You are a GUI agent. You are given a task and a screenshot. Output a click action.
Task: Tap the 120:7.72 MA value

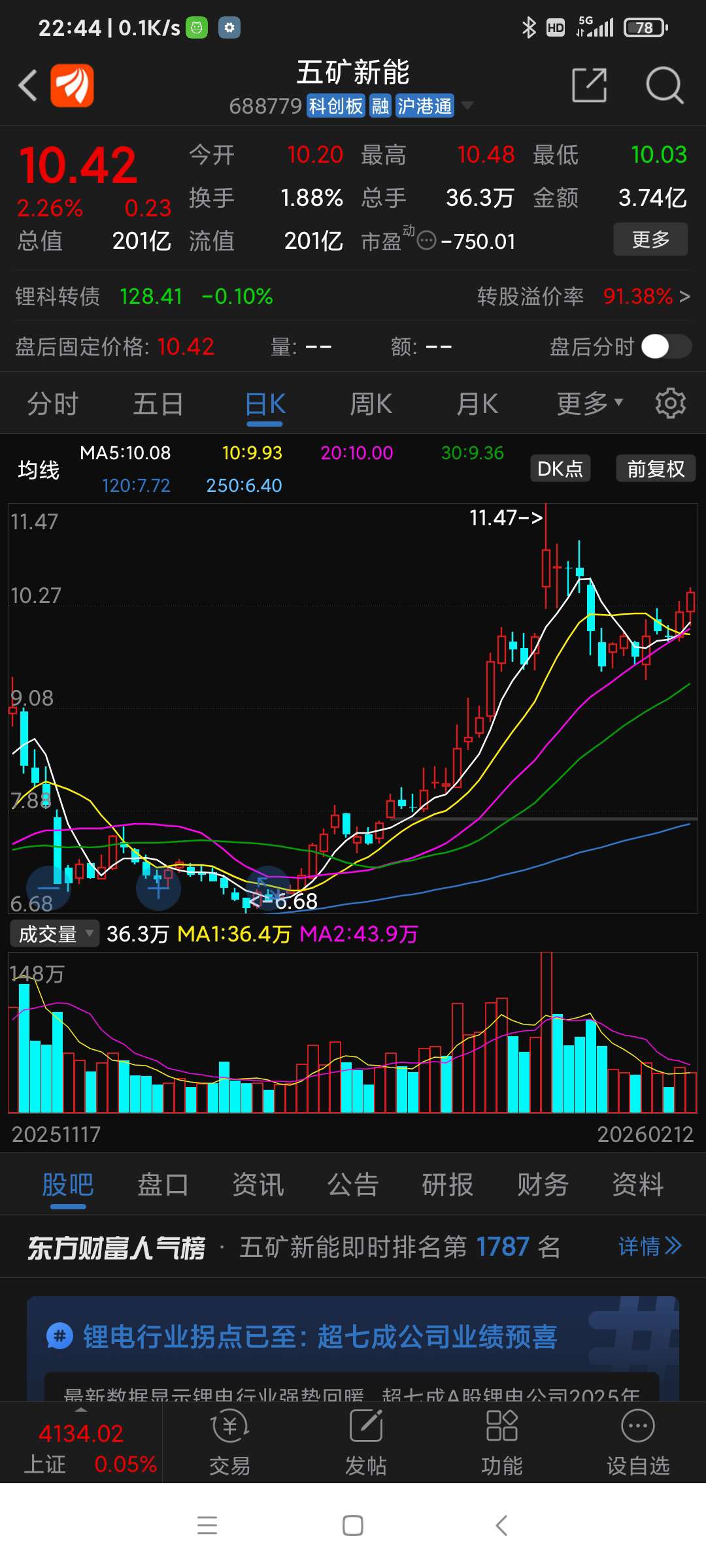pyautogui.click(x=136, y=485)
